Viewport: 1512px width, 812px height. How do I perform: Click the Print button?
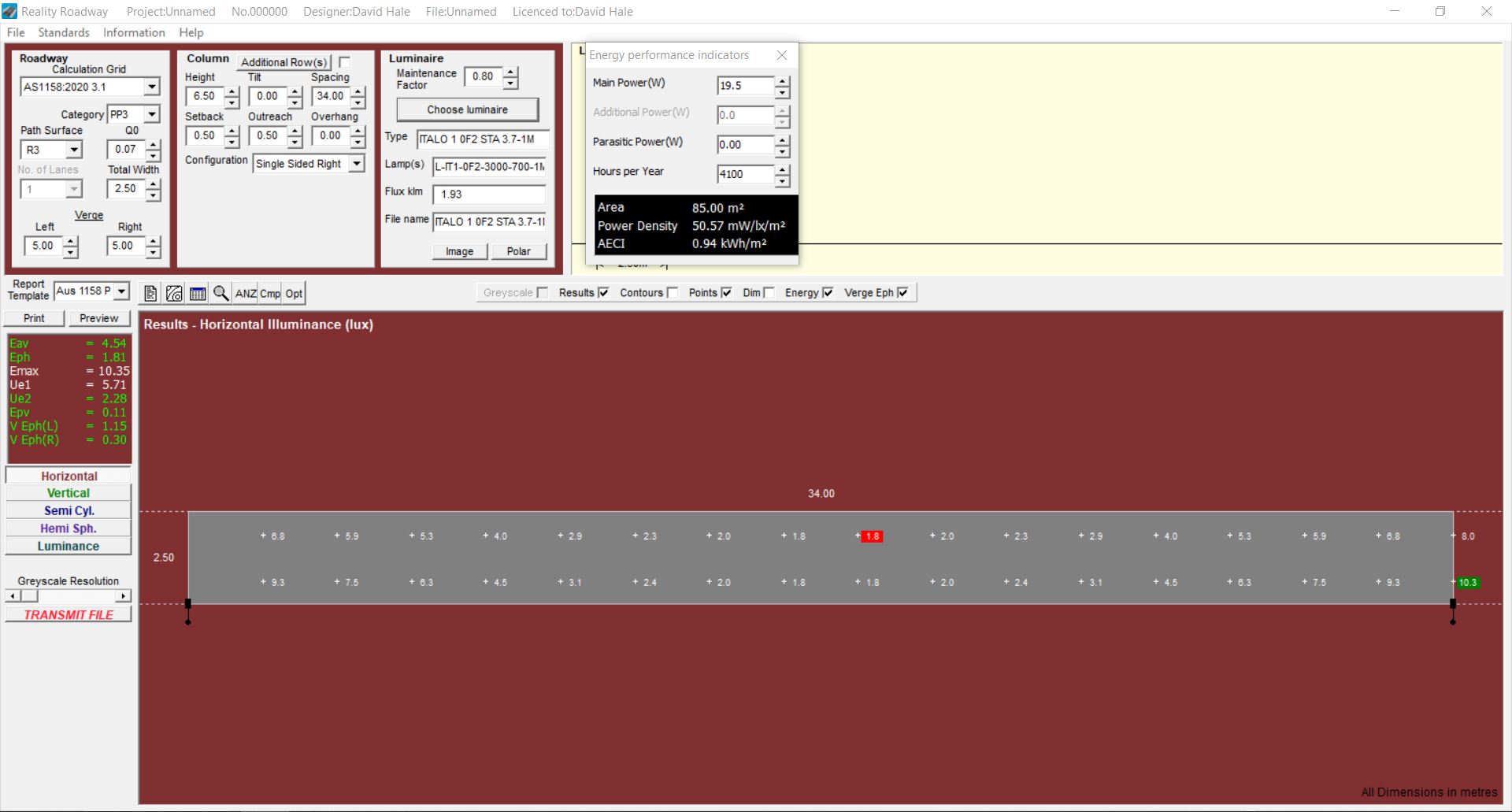pyautogui.click(x=34, y=318)
